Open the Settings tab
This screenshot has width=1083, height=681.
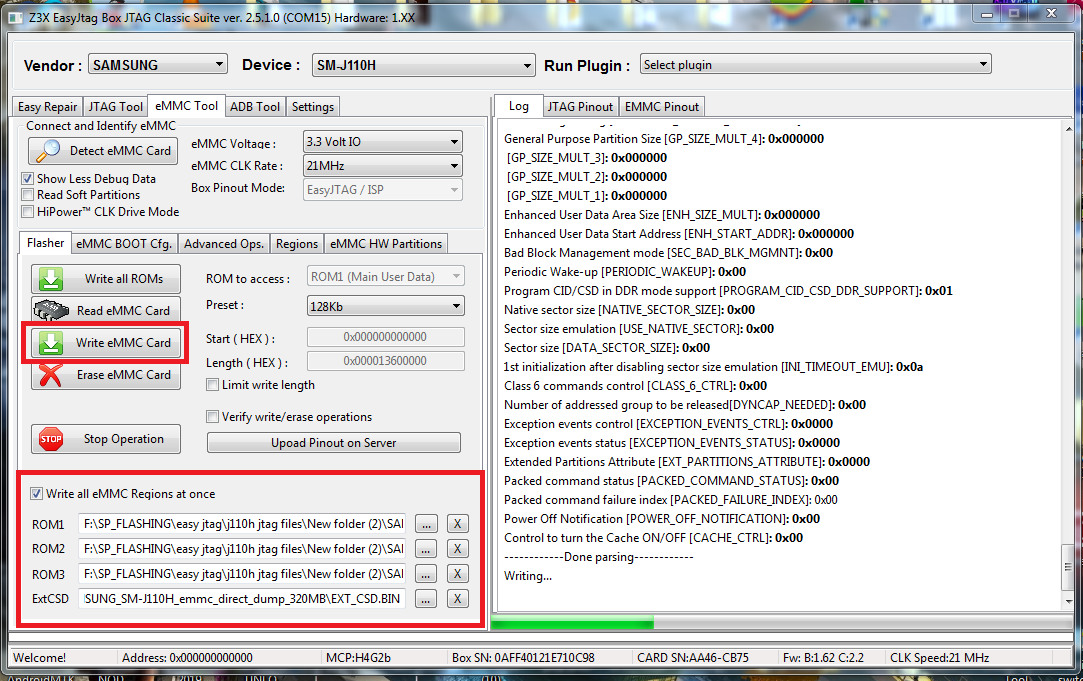coord(312,106)
